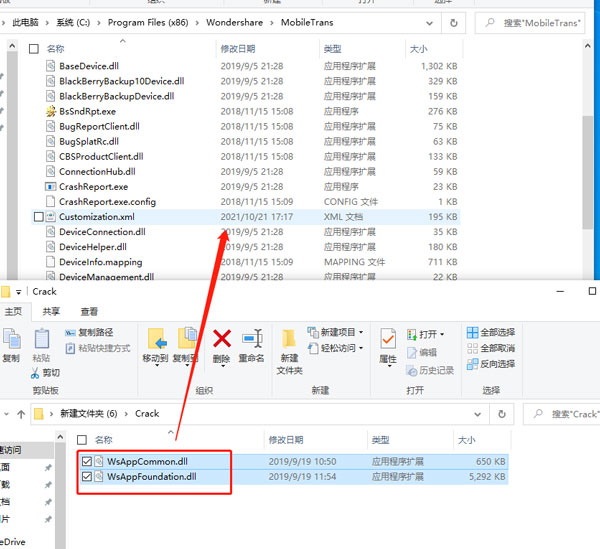Open MobileTrans address bar history dropdown
The height and width of the screenshot is (549, 600).
(x=429, y=23)
